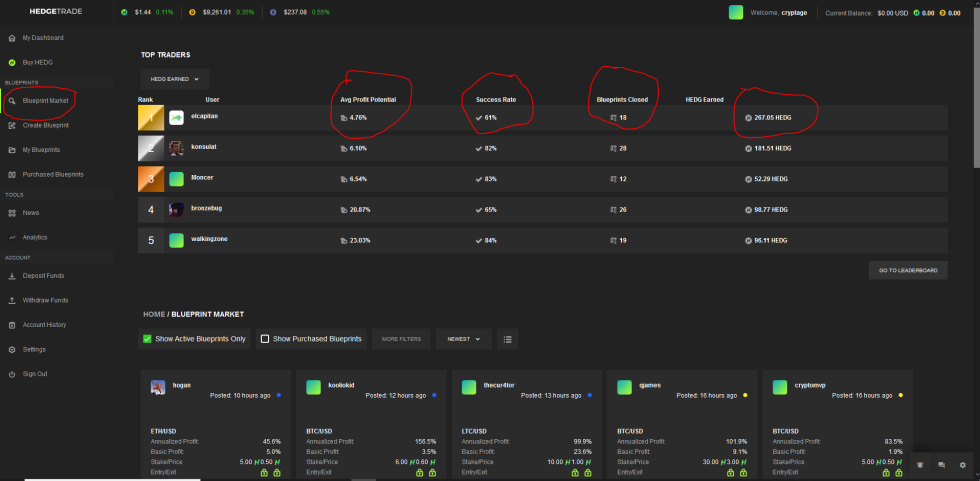
Task: Open the Analytics chart icon
Action: [x=12, y=238]
